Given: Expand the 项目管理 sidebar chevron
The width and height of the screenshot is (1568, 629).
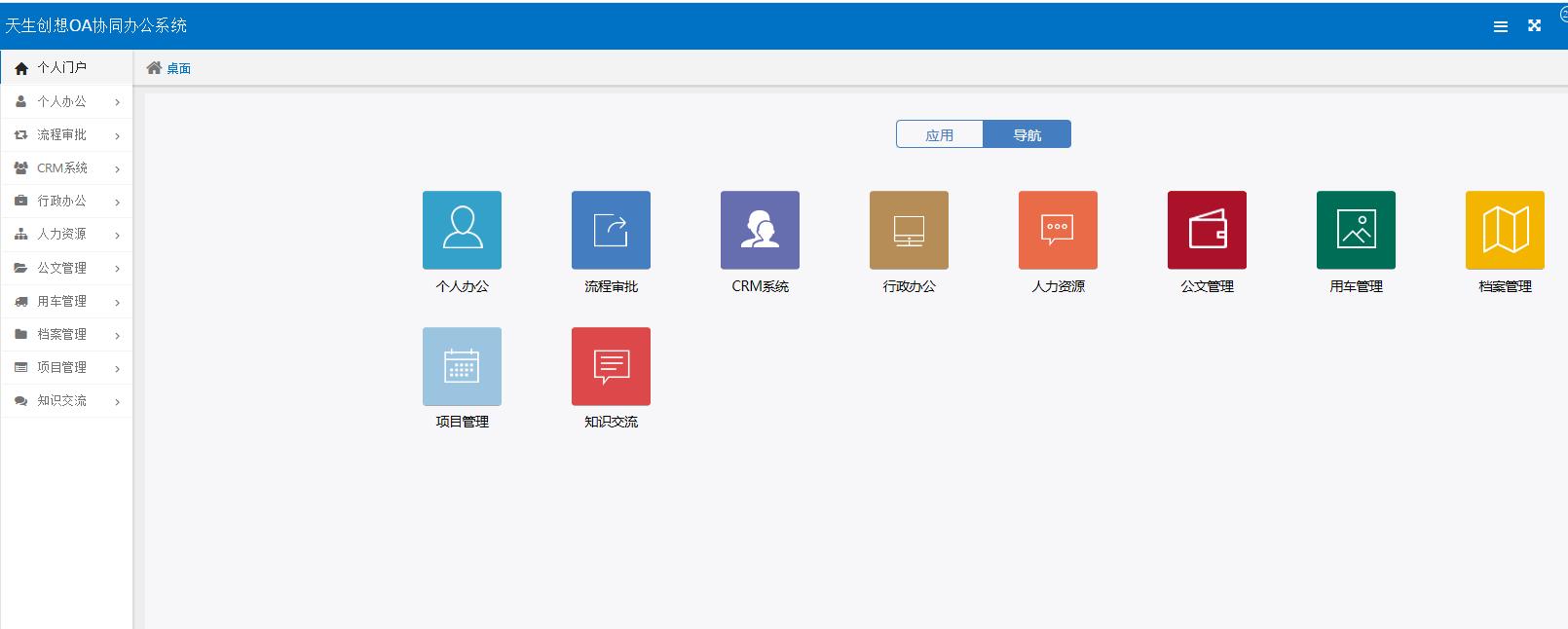Looking at the screenshot, I should pyautogui.click(x=117, y=368).
